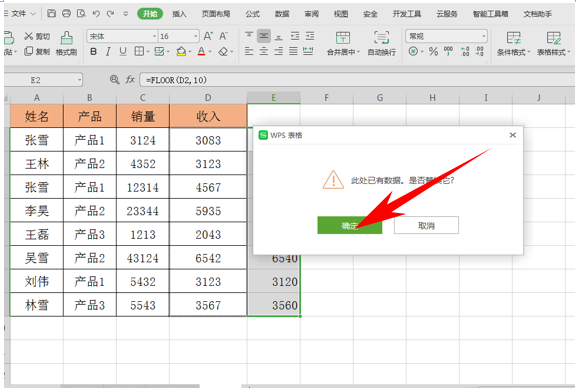The image size is (576, 388).
Task: Switch to the 视图 tab
Action: (341, 14)
